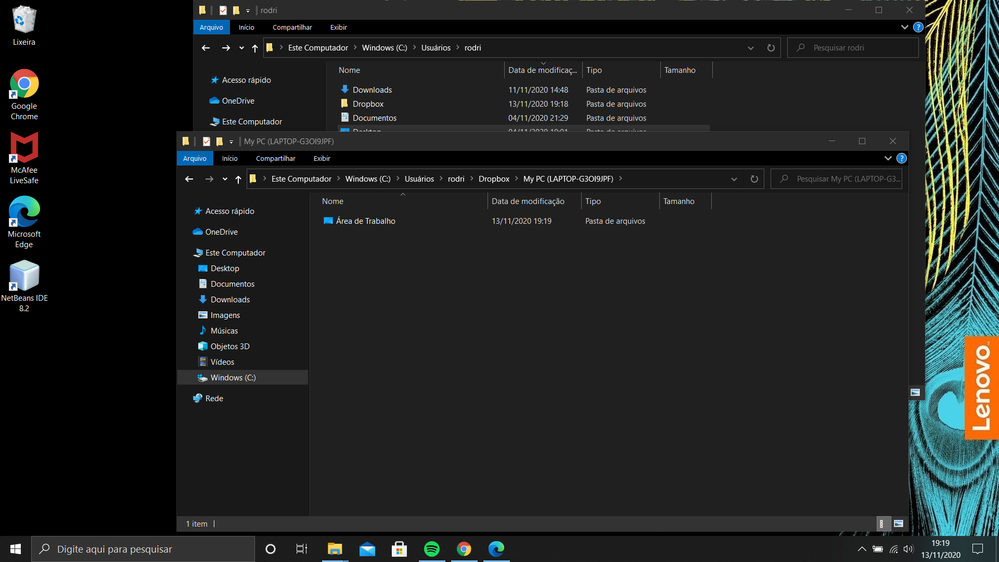
Task: Open the Compartilhar tab in the front window
Action: (275, 158)
